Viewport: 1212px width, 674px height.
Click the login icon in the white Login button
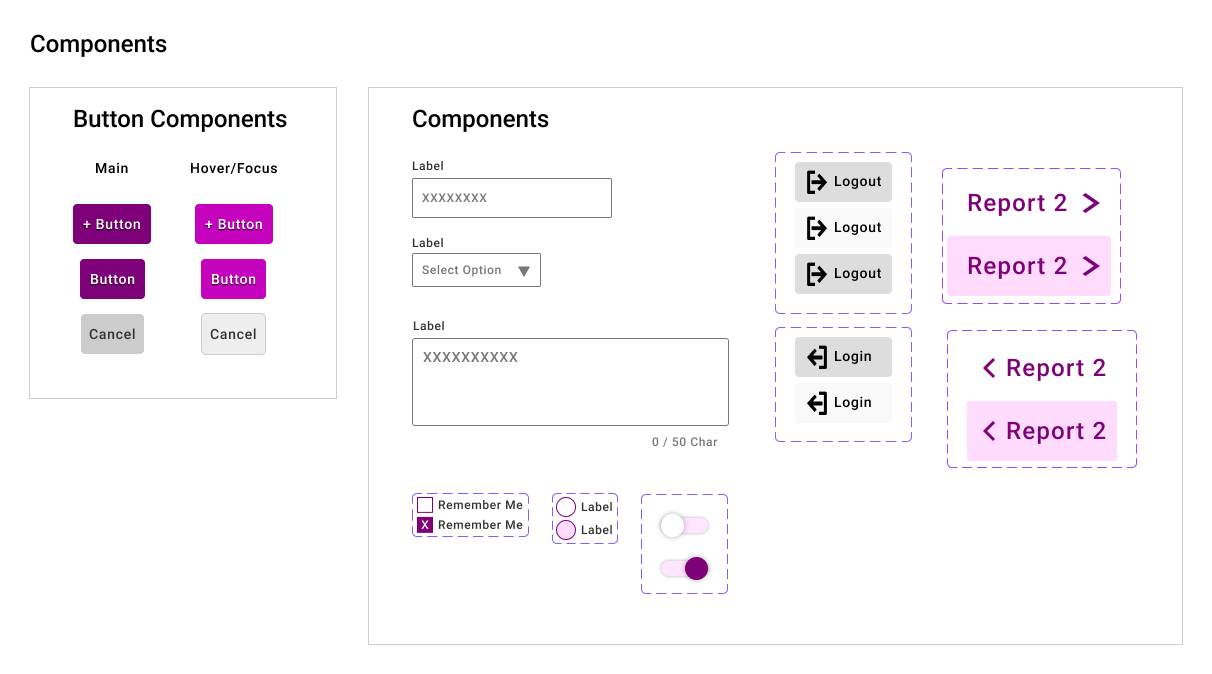tap(816, 403)
